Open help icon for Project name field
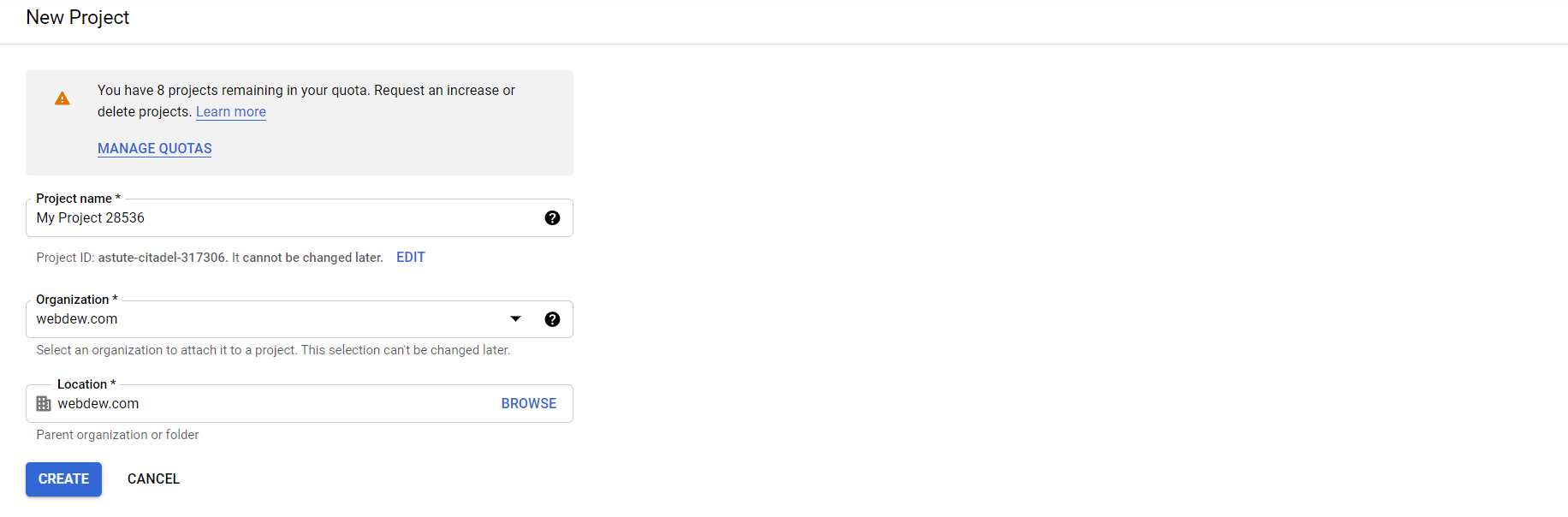This screenshot has width=1568, height=517. [x=552, y=218]
